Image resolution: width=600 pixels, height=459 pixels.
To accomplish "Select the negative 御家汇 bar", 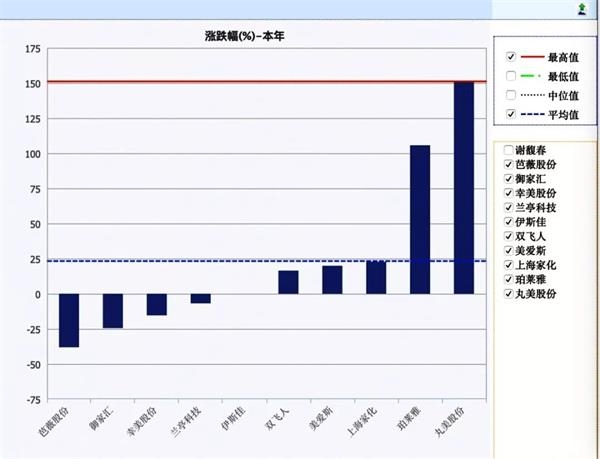I will [x=113, y=311].
